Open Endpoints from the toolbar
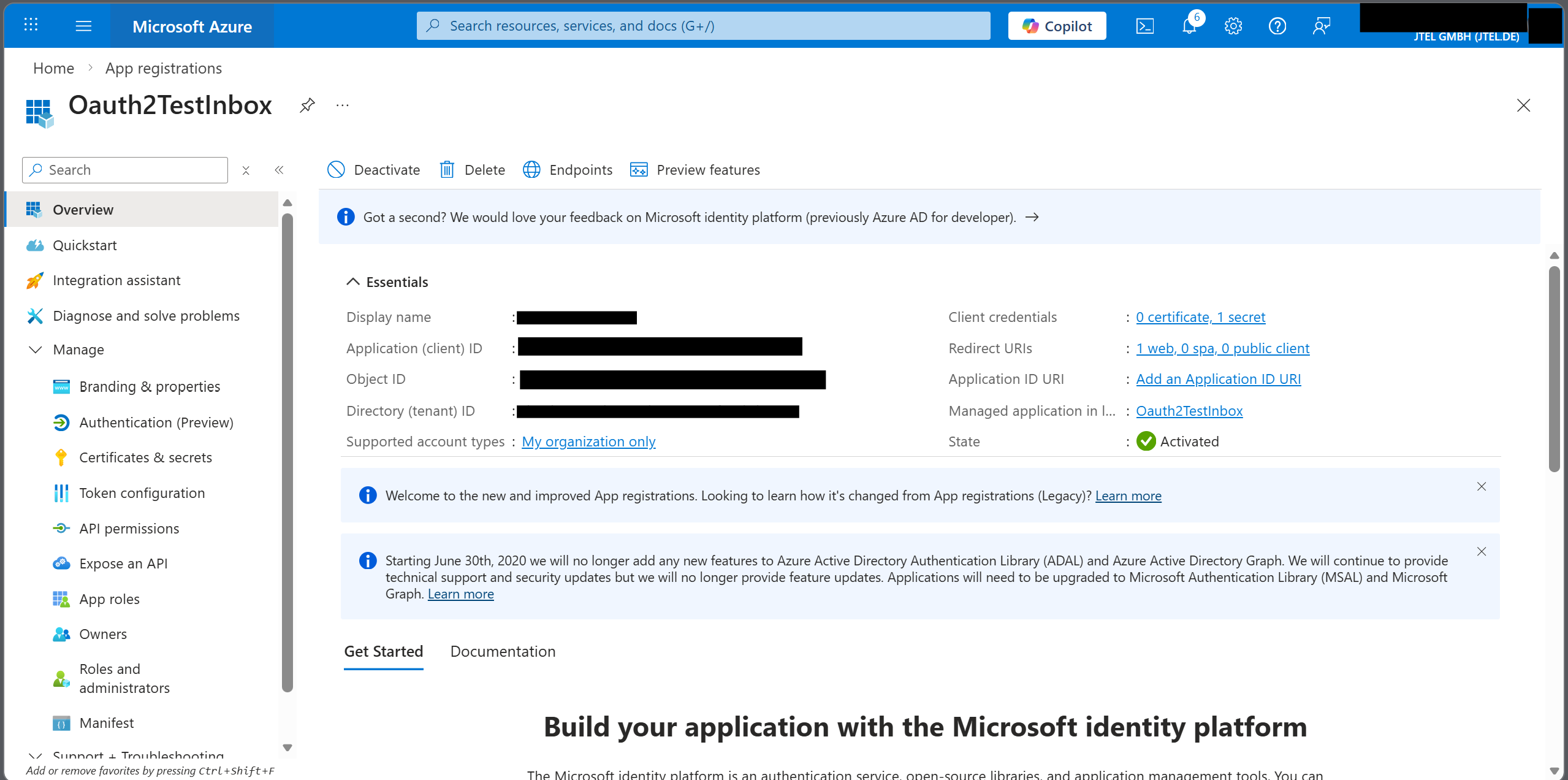Image resolution: width=1568 pixels, height=780 pixels. pyautogui.click(x=568, y=170)
